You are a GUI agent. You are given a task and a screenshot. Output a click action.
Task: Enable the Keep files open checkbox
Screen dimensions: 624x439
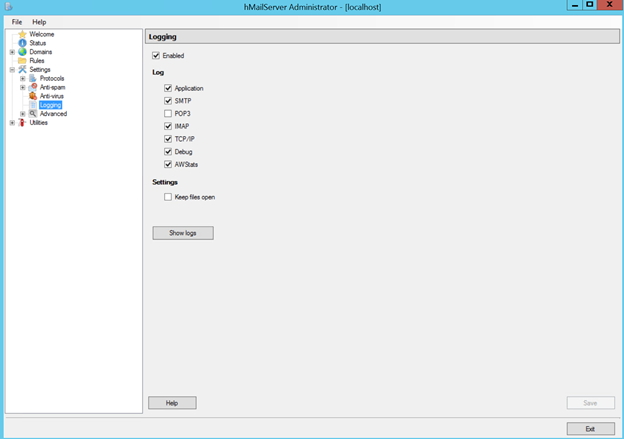coord(168,197)
